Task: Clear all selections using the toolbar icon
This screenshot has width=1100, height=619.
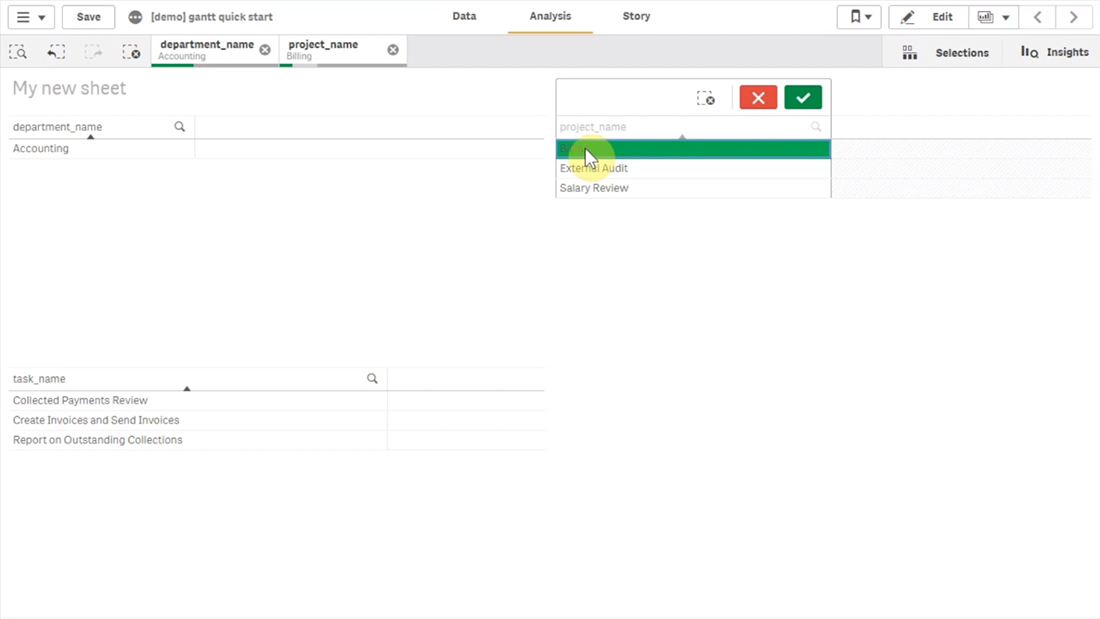Action: (131, 51)
